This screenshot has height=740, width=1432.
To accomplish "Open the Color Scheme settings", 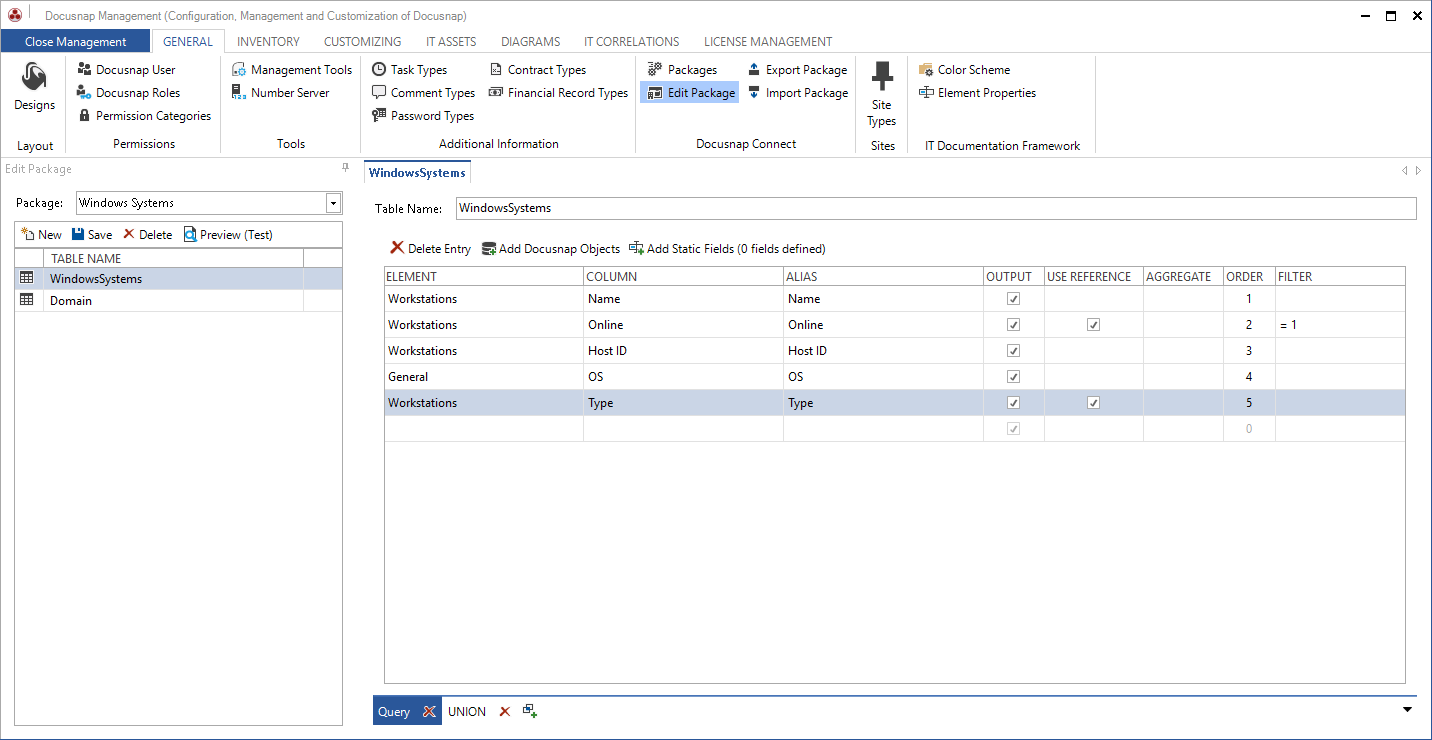I will pyautogui.click(x=964, y=70).
